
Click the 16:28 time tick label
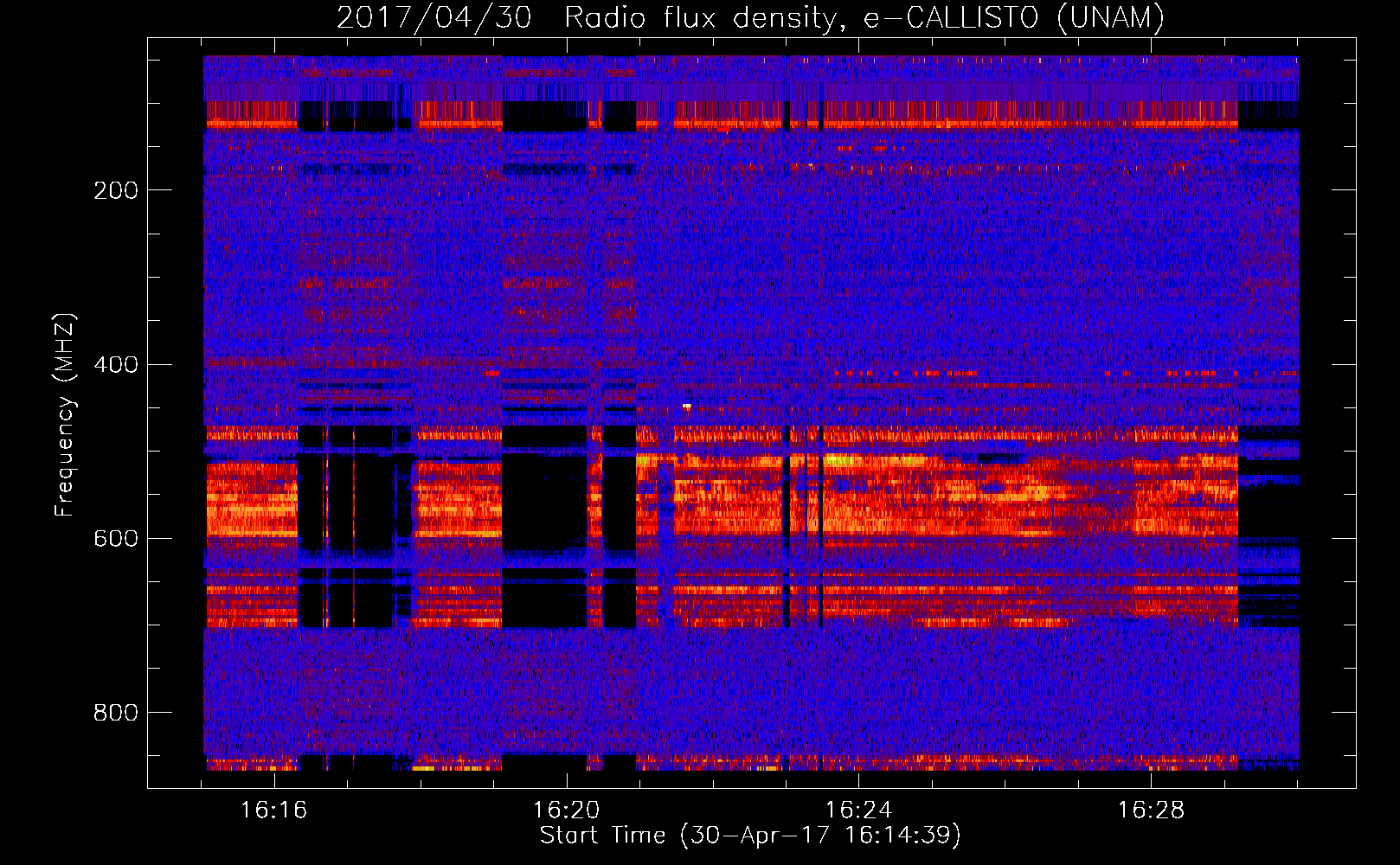[x=1151, y=811]
